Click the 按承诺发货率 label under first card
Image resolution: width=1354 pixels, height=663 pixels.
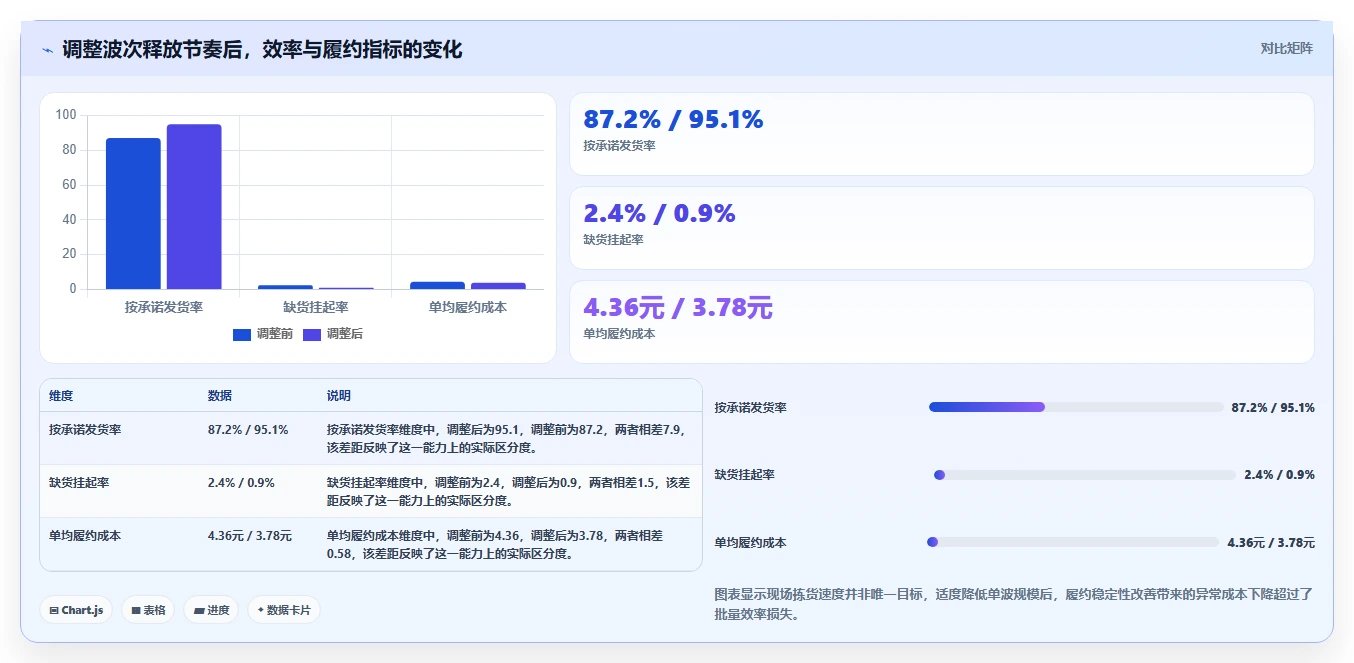pos(619,146)
